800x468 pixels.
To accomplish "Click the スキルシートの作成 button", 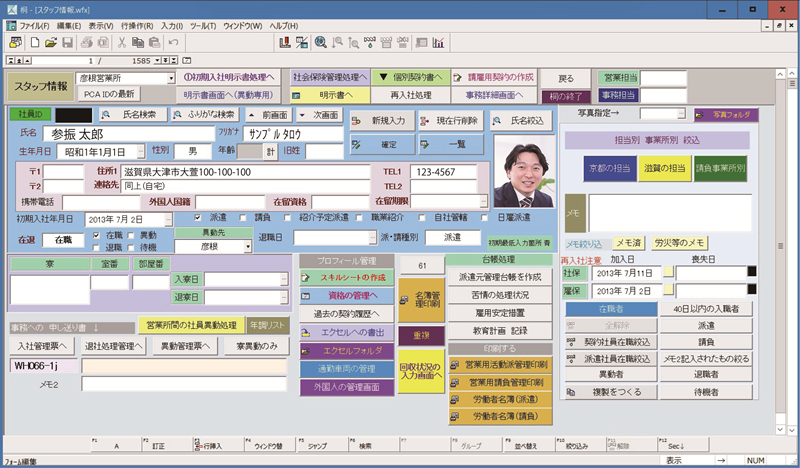I will pos(345,277).
